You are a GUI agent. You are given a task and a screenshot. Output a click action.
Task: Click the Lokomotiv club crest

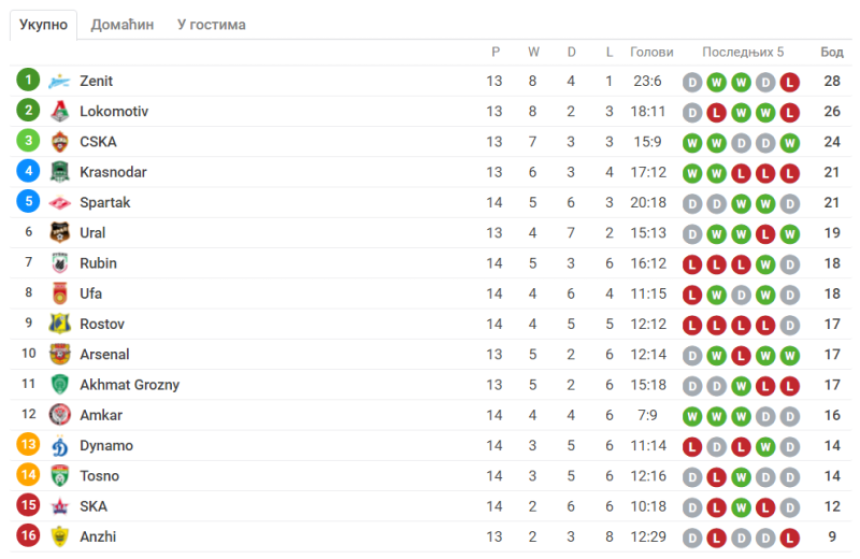pos(59,111)
